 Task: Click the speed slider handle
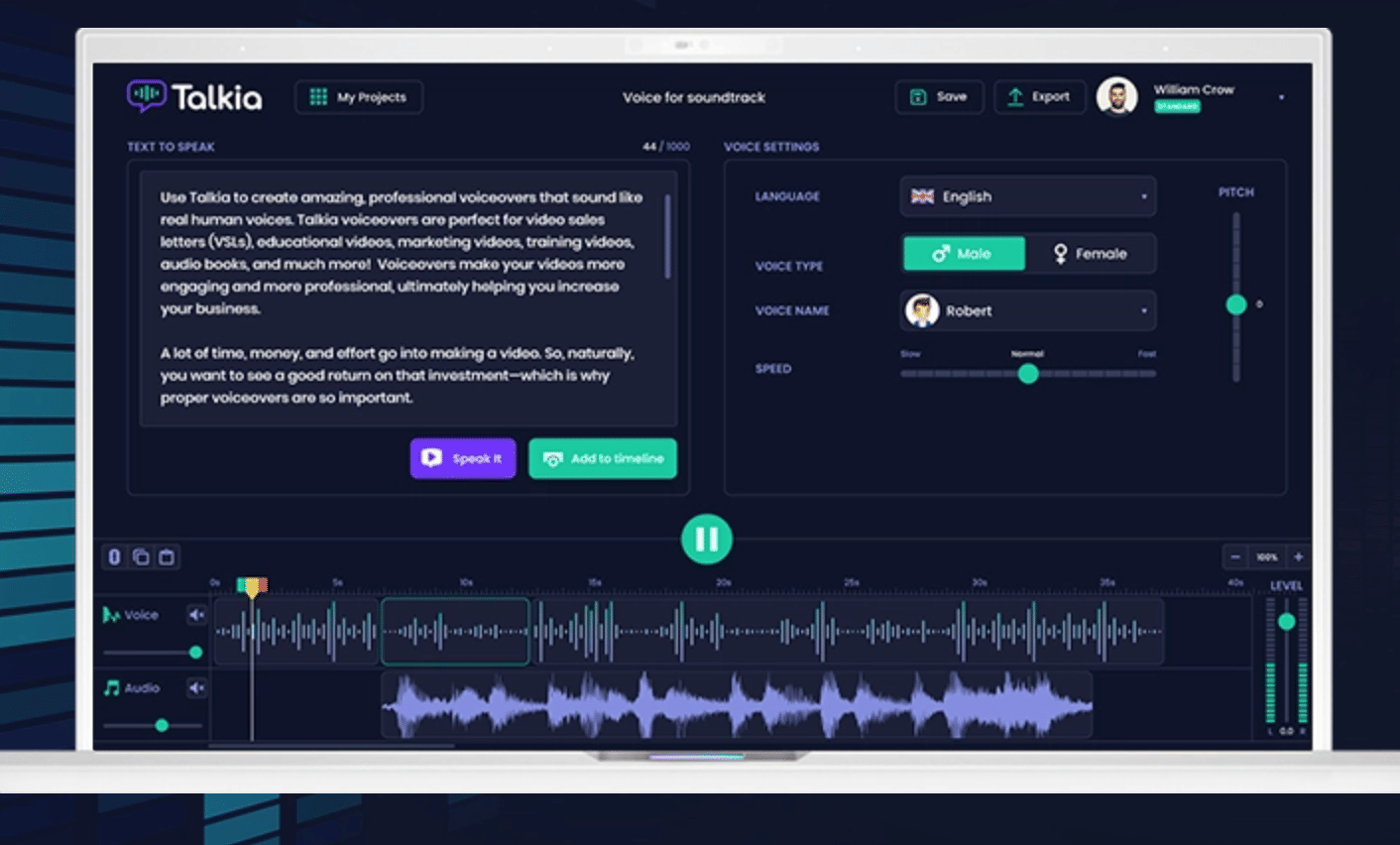[x=1028, y=374]
